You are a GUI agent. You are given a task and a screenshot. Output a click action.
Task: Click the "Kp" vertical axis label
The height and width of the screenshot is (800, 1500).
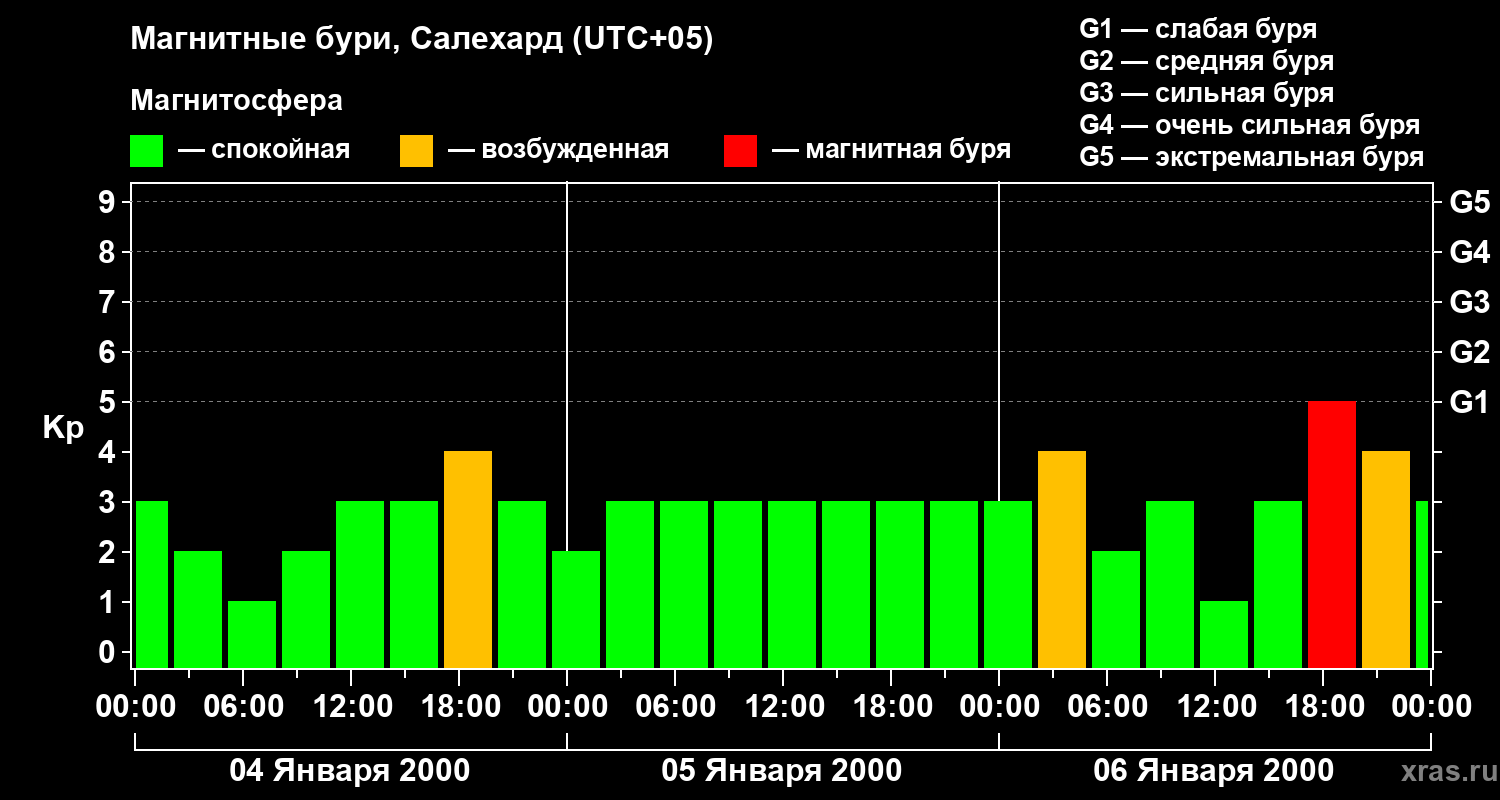click(63, 428)
